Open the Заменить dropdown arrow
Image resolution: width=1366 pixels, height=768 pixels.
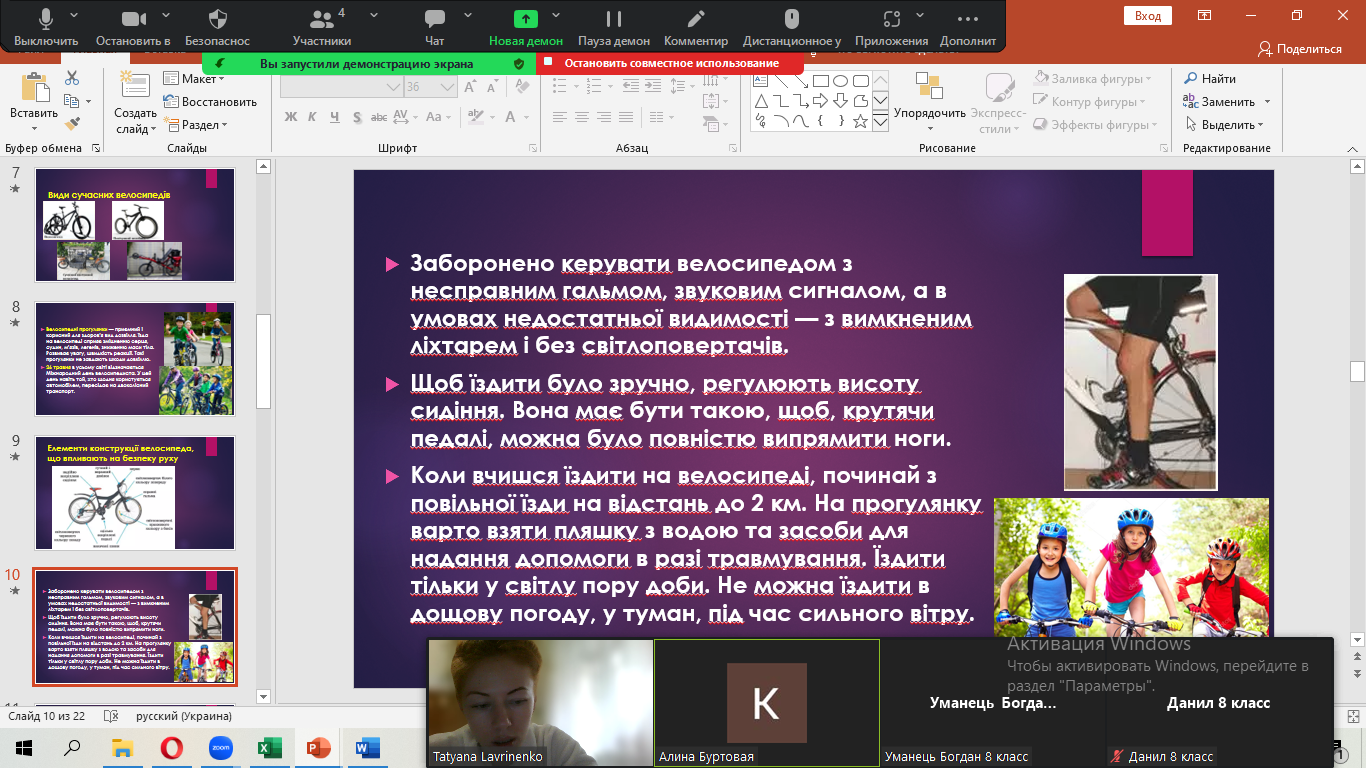coord(1267,102)
